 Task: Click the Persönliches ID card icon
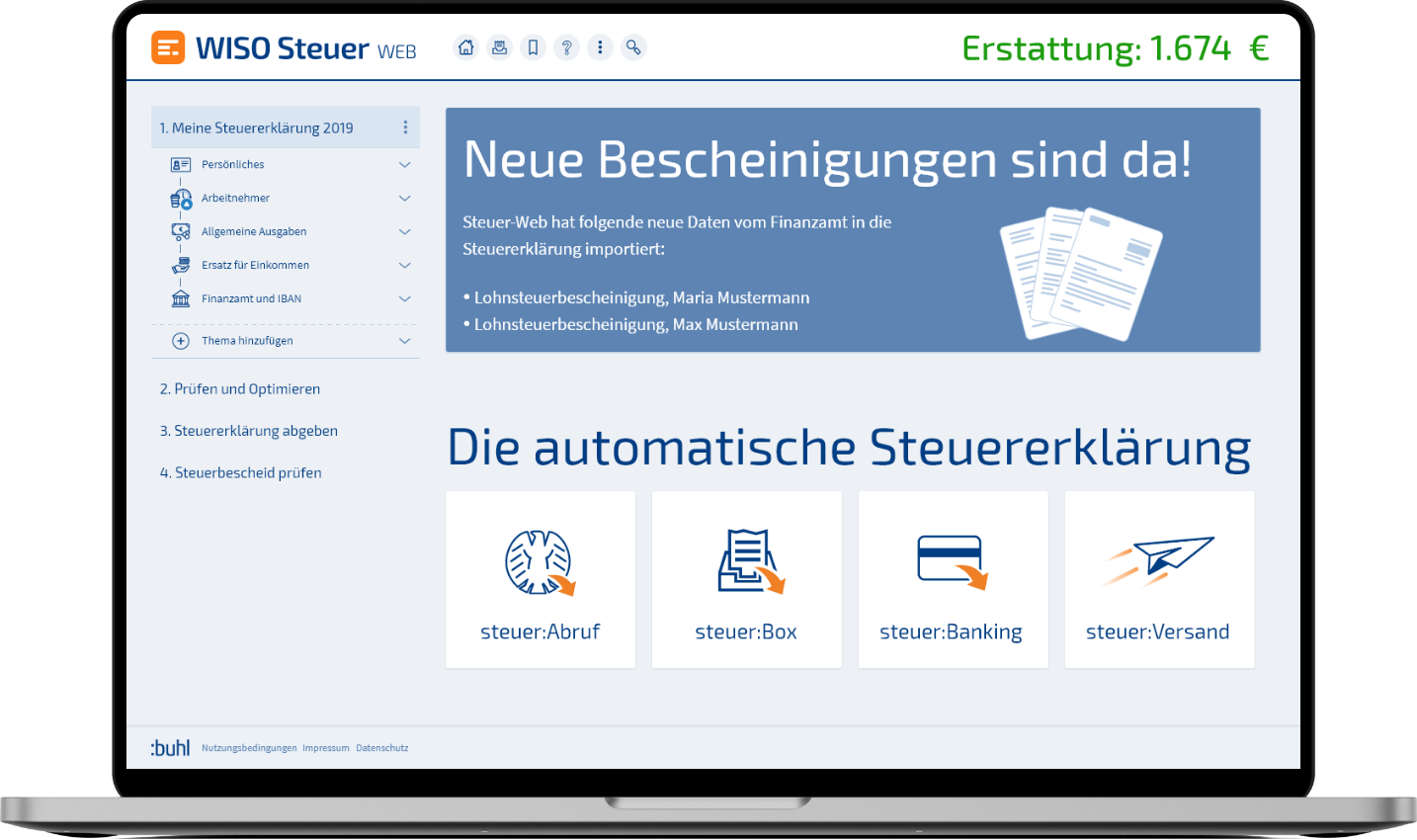181,165
